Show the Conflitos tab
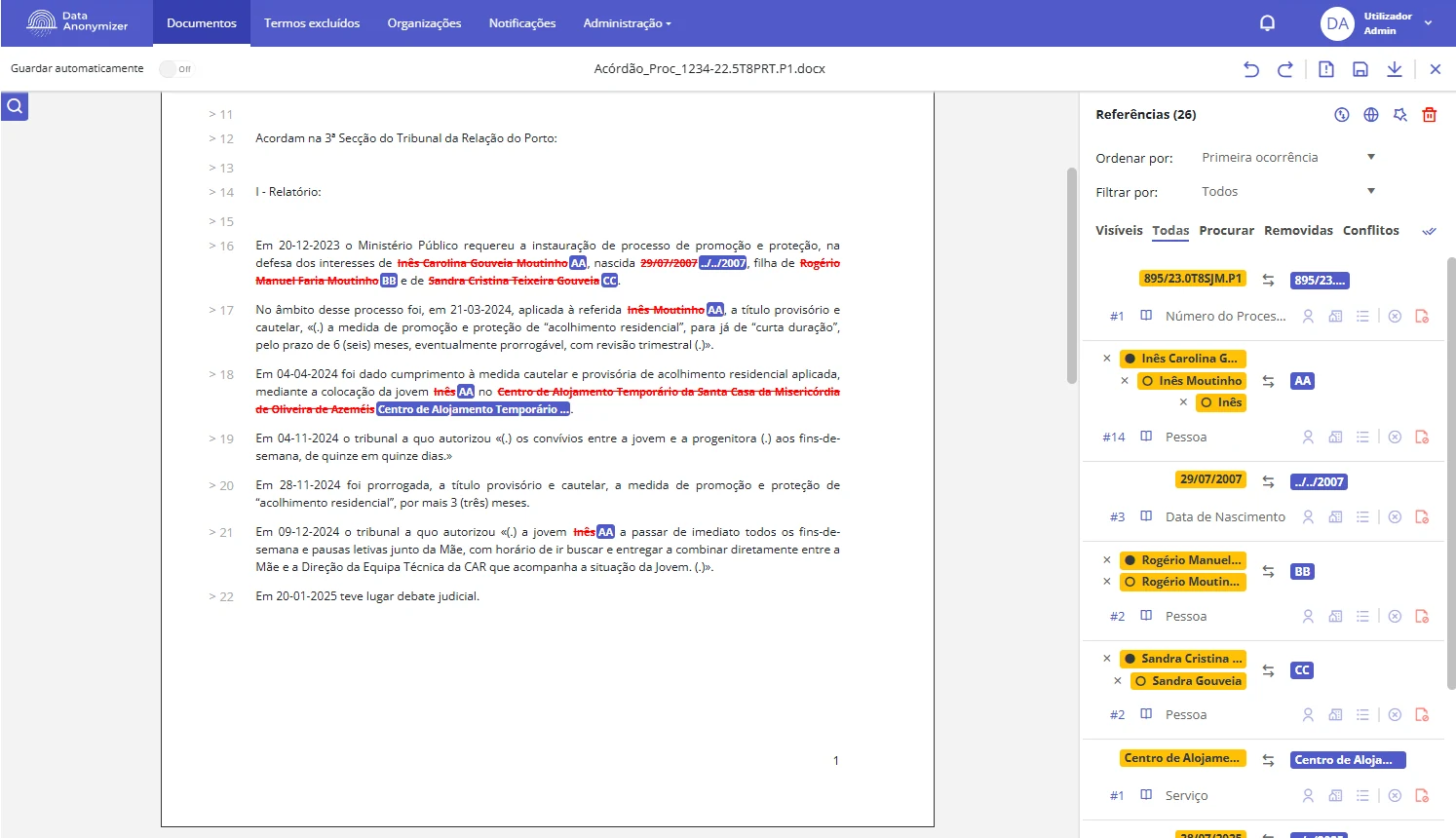Screen dimensions: 1456x838 tap(1370, 231)
